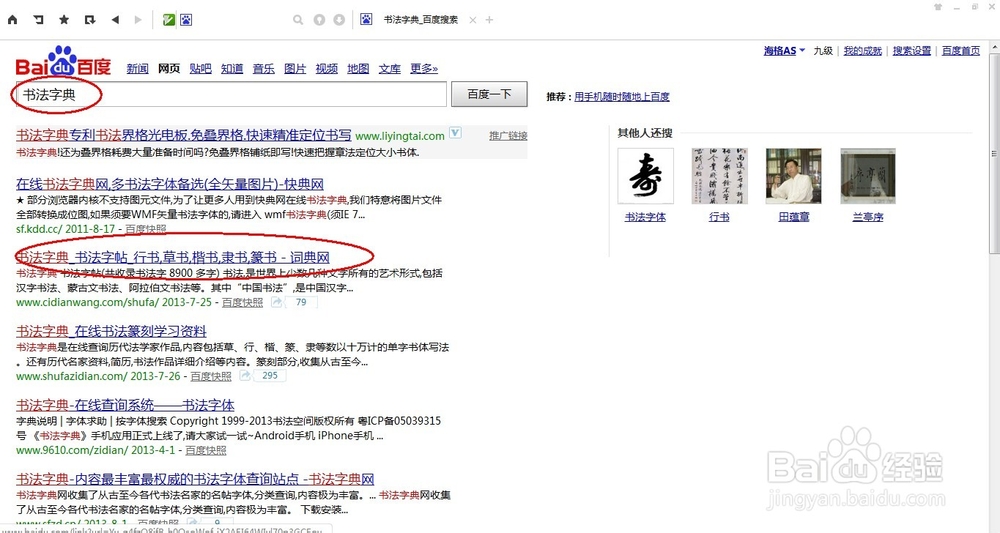Go to the browser home page icon

[x=12, y=20]
